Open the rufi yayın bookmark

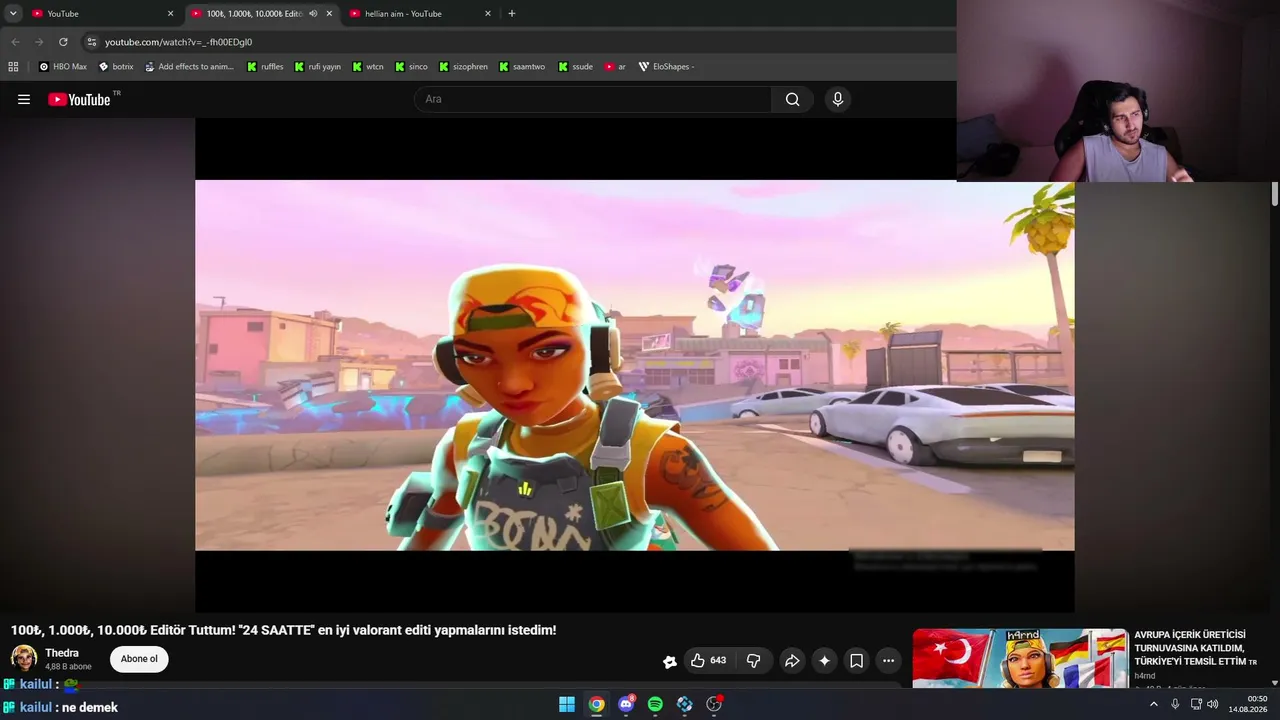click(318, 67)
